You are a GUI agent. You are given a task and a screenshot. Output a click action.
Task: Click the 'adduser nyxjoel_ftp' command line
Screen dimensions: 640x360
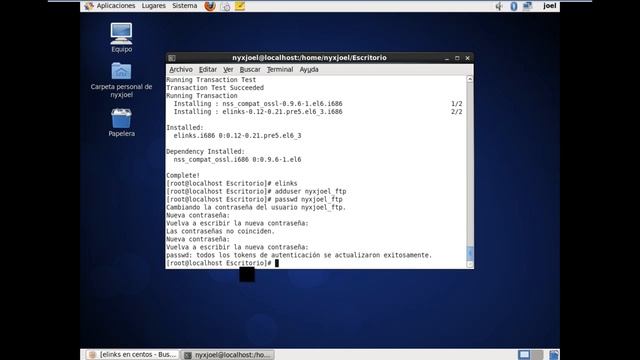point(256,191)
